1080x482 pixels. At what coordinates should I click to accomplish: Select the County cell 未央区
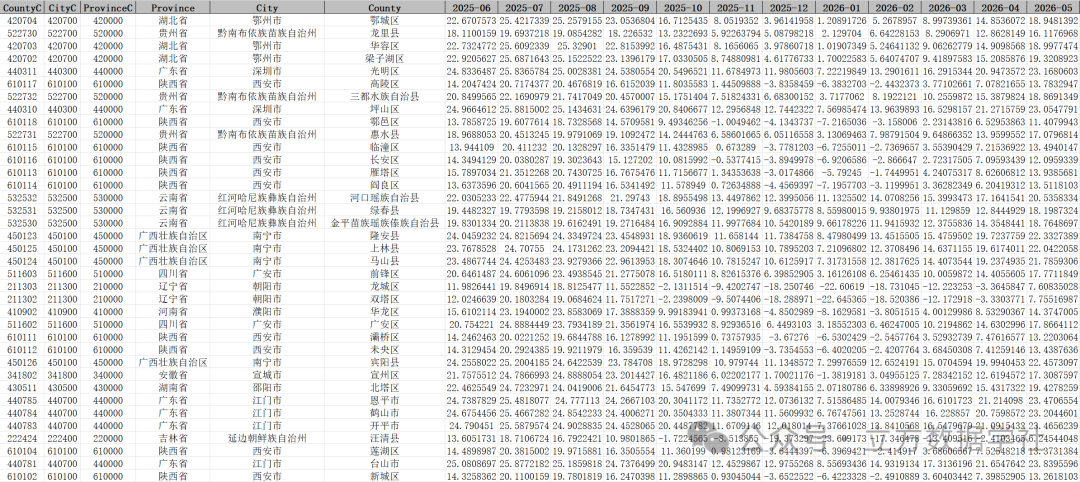(x=384, y=350)
